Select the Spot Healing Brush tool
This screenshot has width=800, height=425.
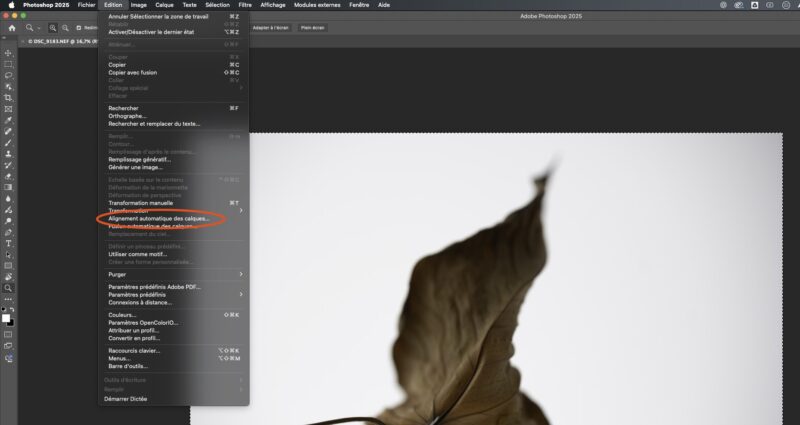[x=8, y=132]
